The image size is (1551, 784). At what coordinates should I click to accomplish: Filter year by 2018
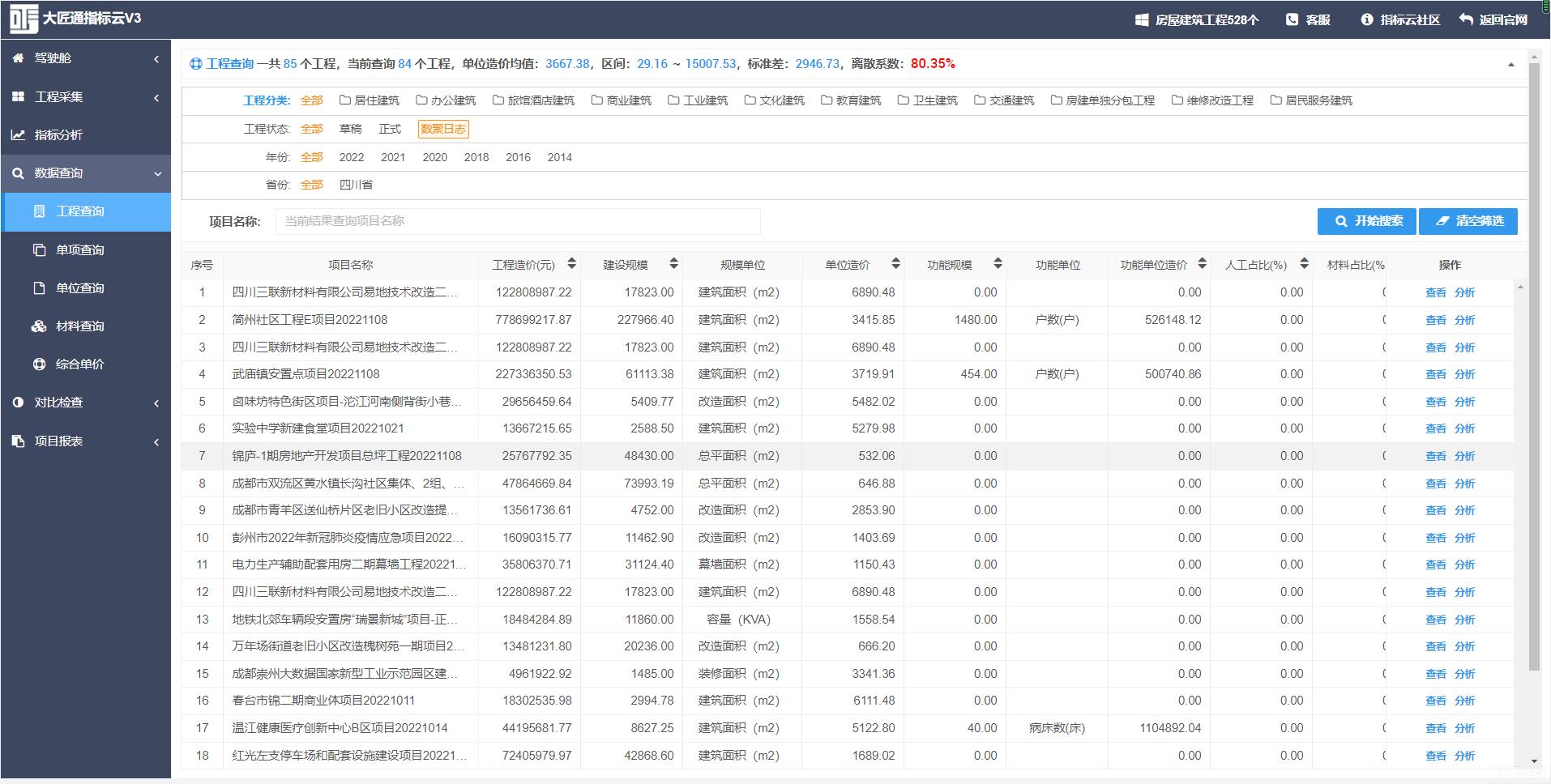tap(476, 157)
